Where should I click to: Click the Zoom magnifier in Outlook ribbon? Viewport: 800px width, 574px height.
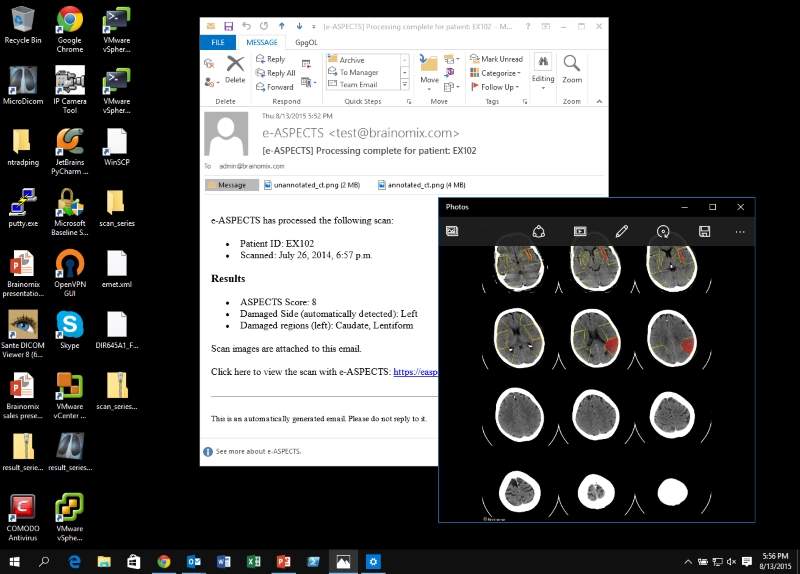coord(572,69)
